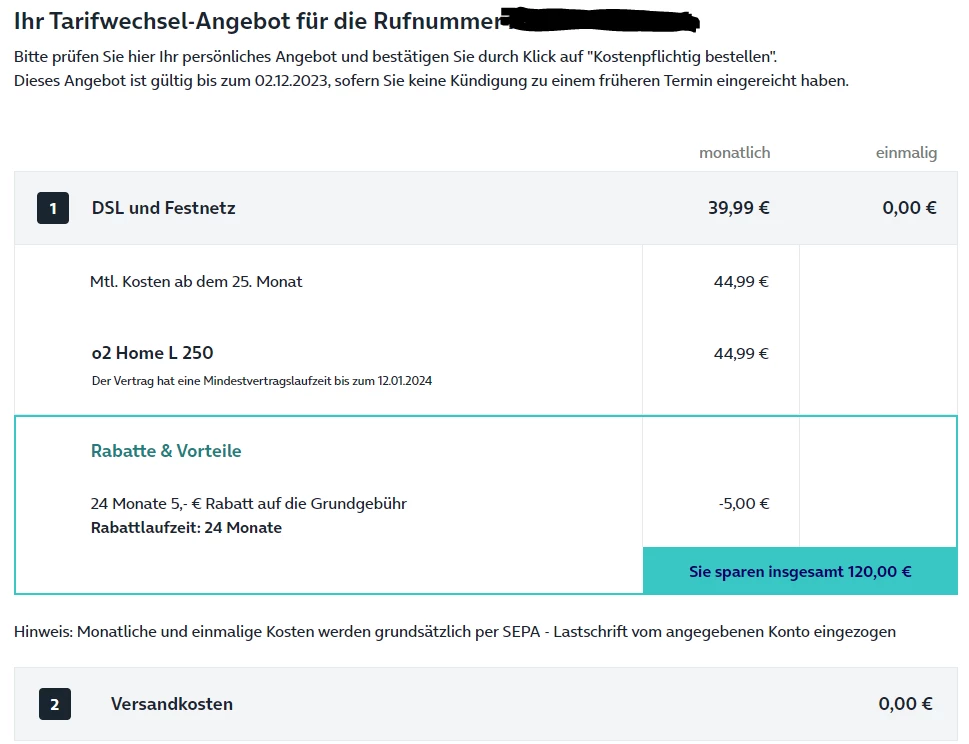Screen dimensions: 969x744
Task: Expand the Versandkosten section
Action: 172,704
